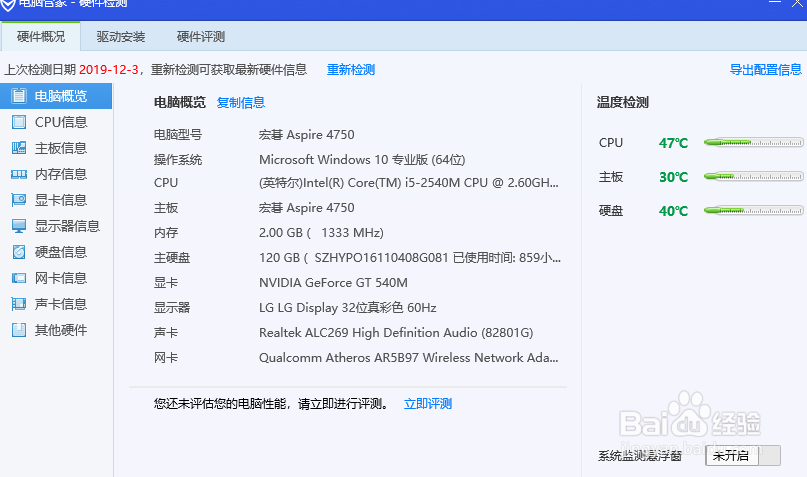Click the Intel Core i5-2540M CPU value
This screenshot has height=477, width=807.
coord(409,183)
